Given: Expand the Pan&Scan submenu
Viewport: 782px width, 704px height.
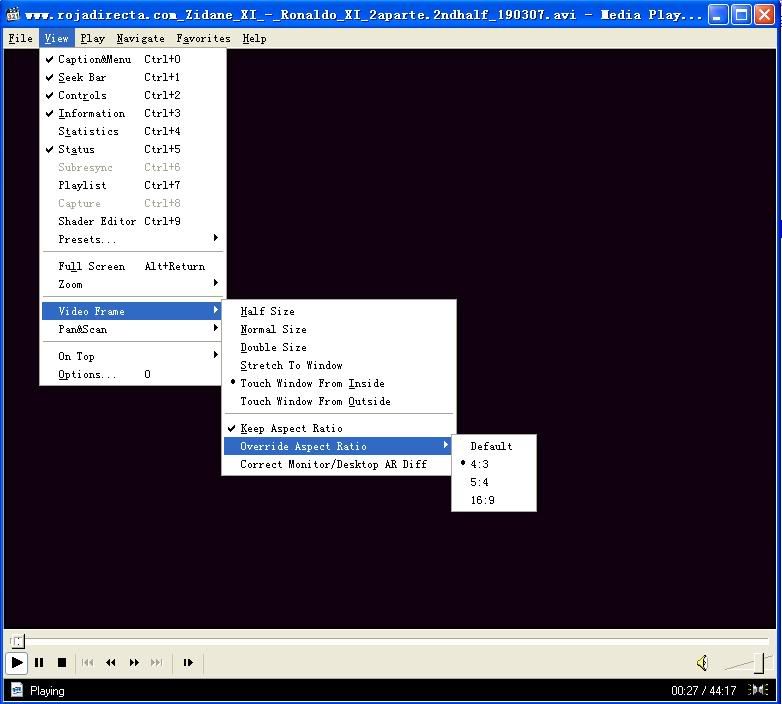Looking at the screenshot, I should [x=132, y=329].
